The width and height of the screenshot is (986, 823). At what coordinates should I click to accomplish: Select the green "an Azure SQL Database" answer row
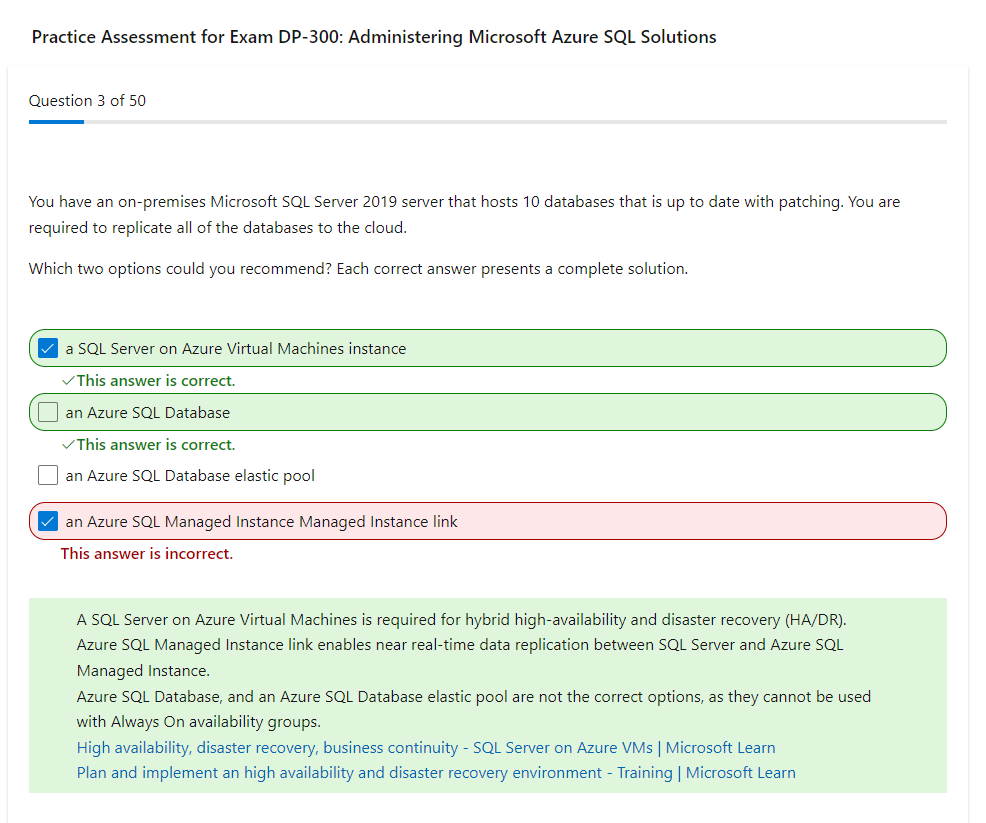(x=488, y=411)
